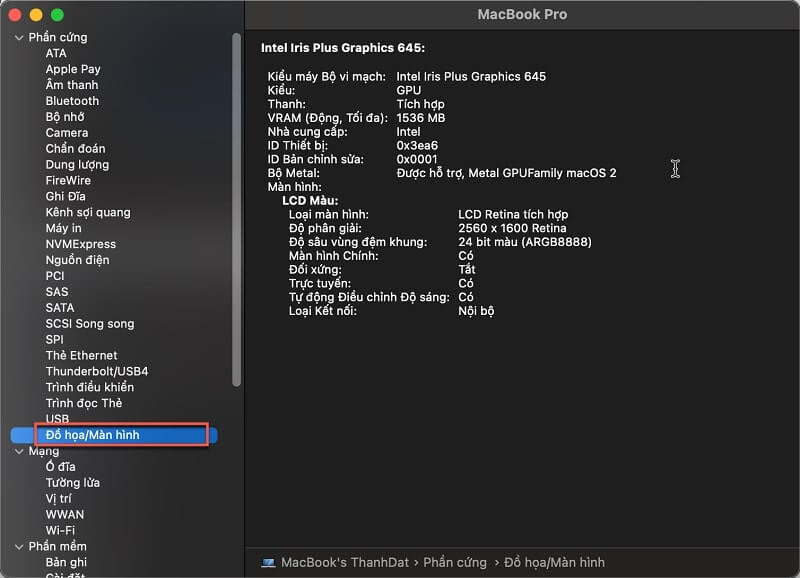Open the Vị trí item
This screenshot has height=578, width=800.
[58, 498]
